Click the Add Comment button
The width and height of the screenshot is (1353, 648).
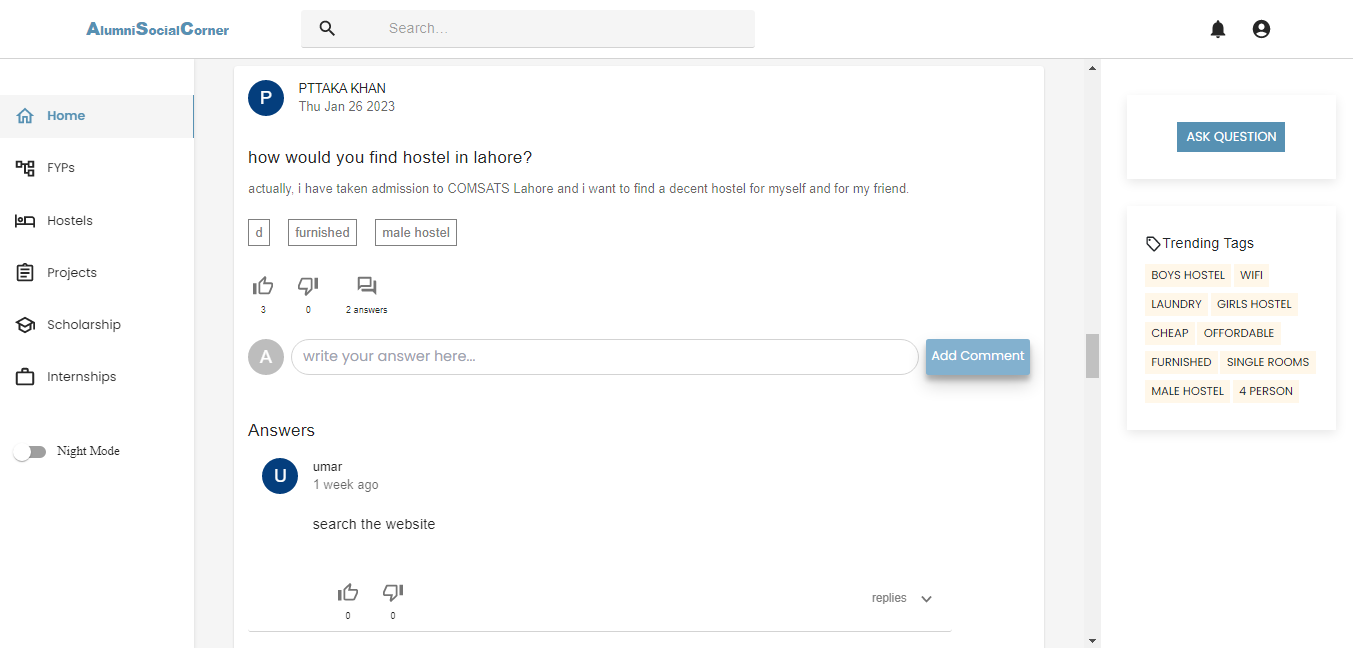(x=977, y=356)
